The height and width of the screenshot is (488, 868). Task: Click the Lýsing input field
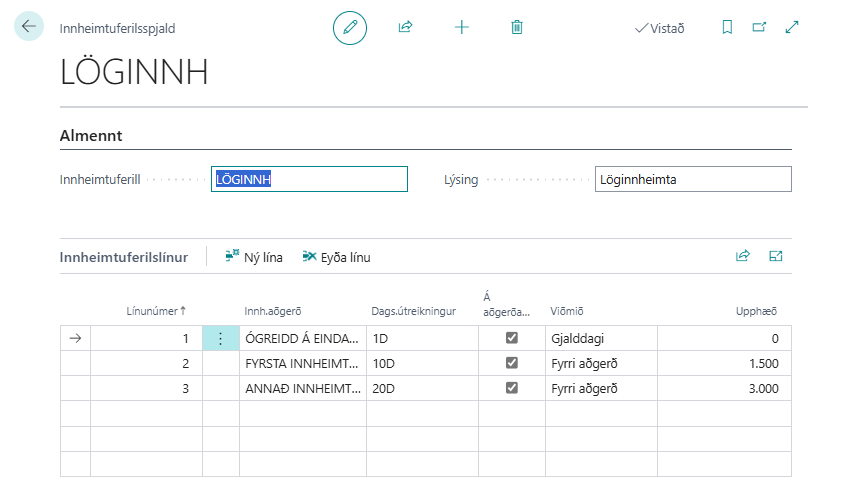[x=692, y=179]
